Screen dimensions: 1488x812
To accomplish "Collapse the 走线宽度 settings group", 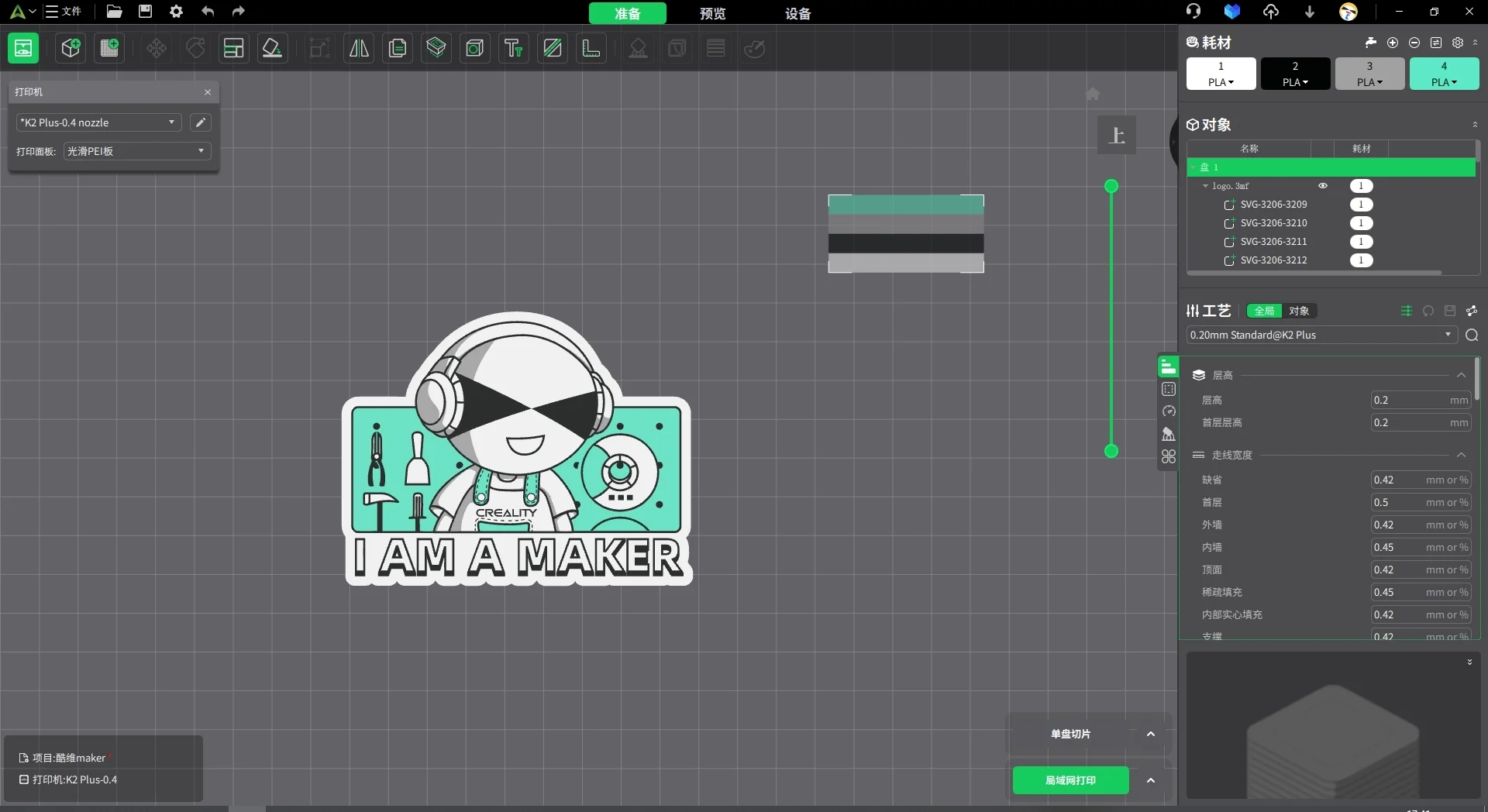I will (x=1461, y=455).
